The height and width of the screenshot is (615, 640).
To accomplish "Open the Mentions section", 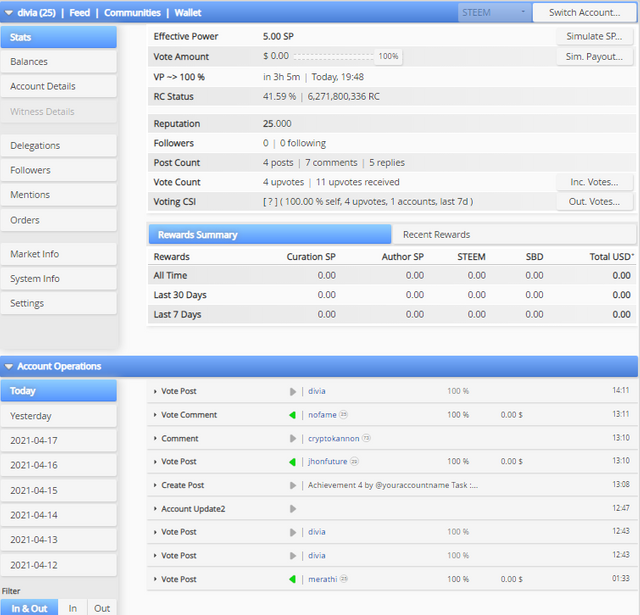I will click(59, 195).
